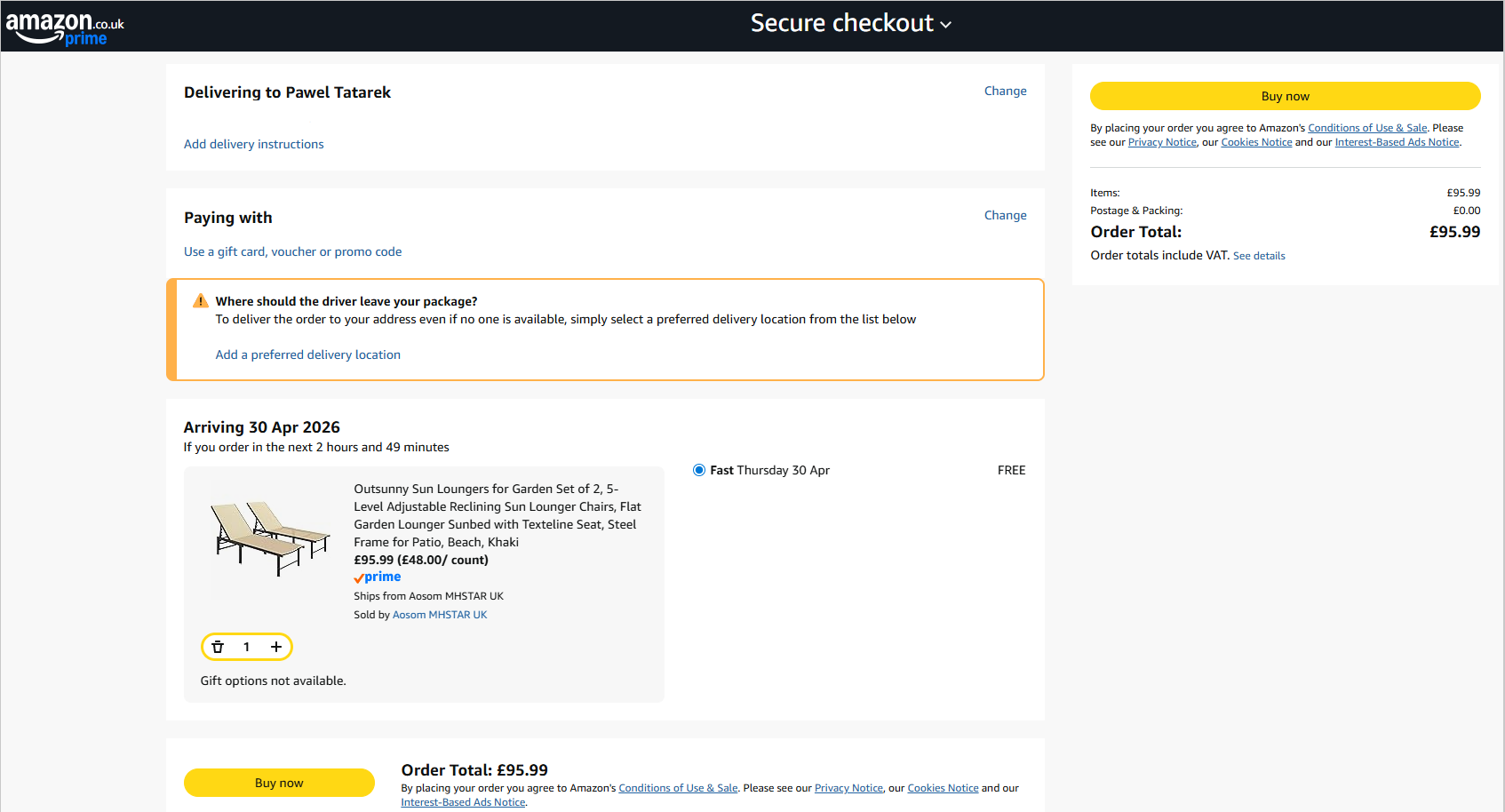The width and height of the screenshot is (1505, 812).
Task: Click the Postage & Packing £0.00 value
Action: pyautogui.click(x=1467, y=211)
